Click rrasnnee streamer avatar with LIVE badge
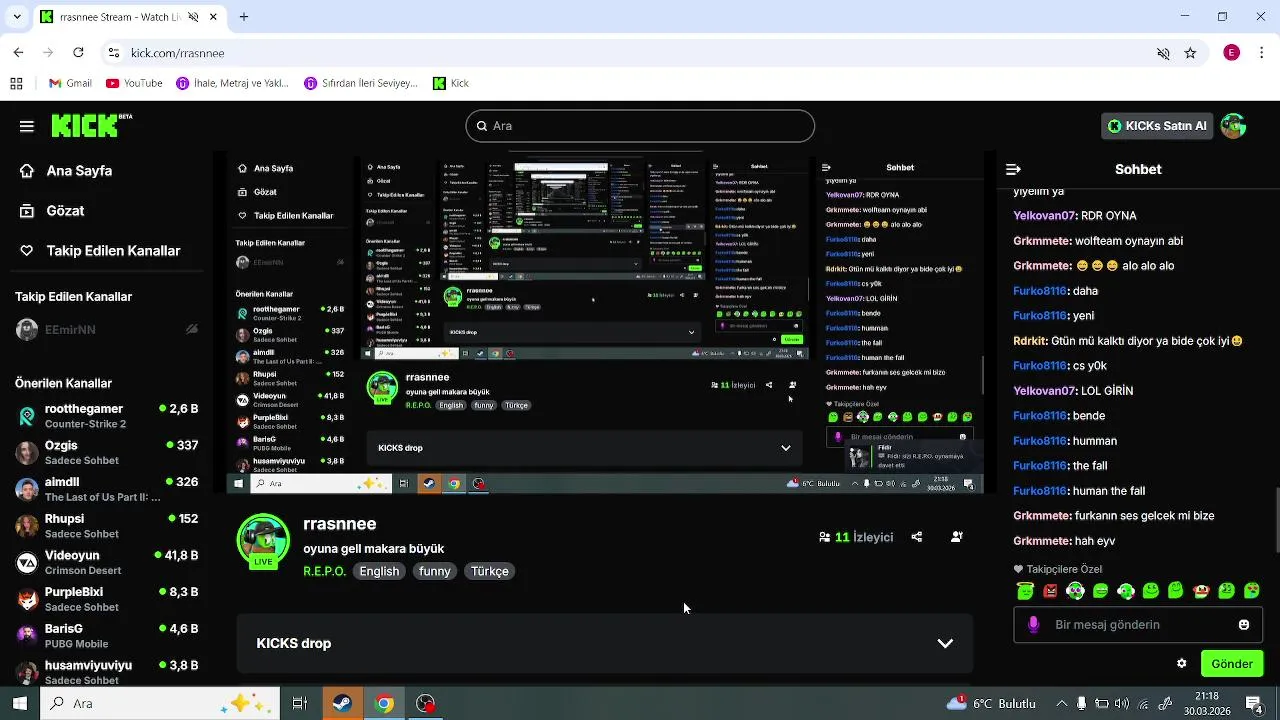 263,542
